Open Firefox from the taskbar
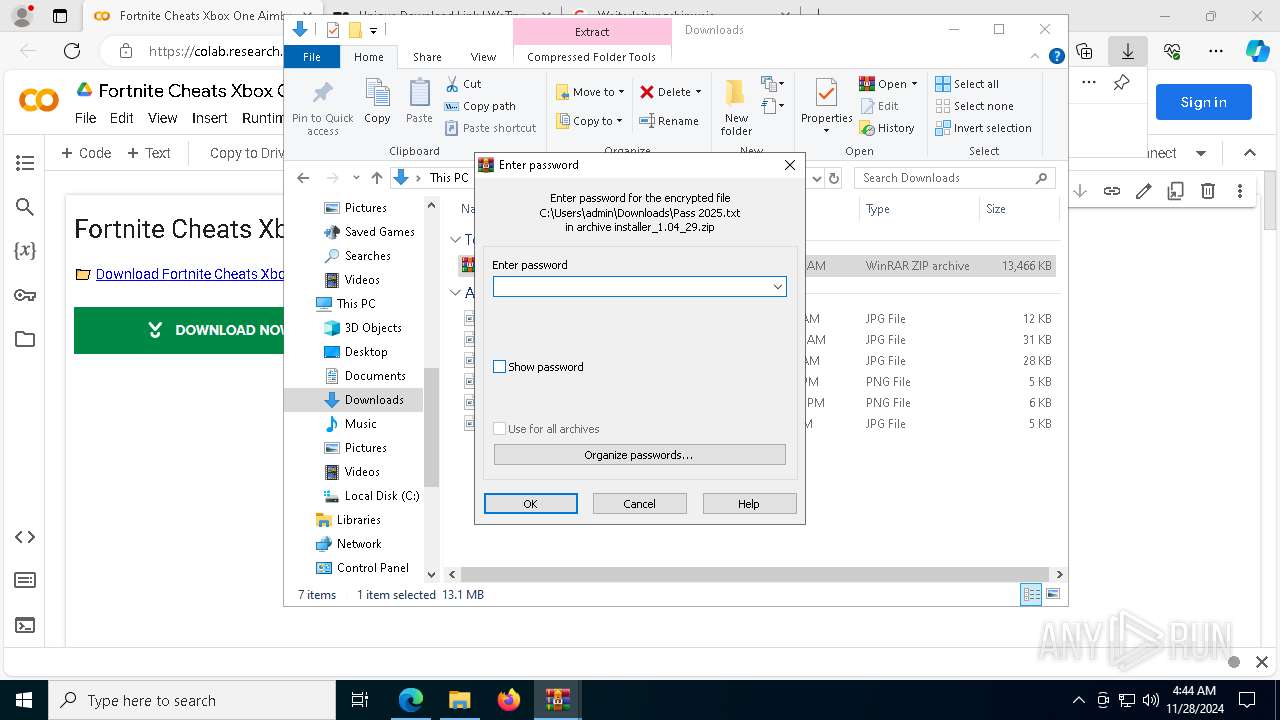 [x=509, y=700]
